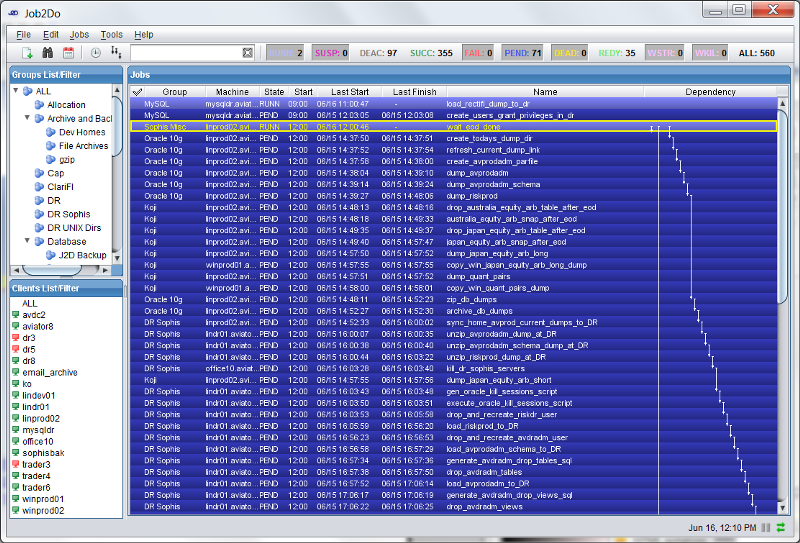Click the File Archives group globe icon

pyautogui.click(x=51, y=145)
